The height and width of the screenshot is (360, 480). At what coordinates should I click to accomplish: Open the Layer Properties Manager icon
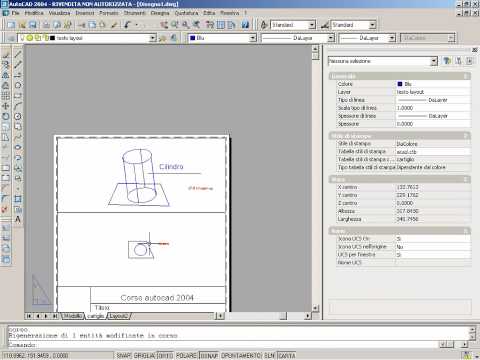click(11, 38)
